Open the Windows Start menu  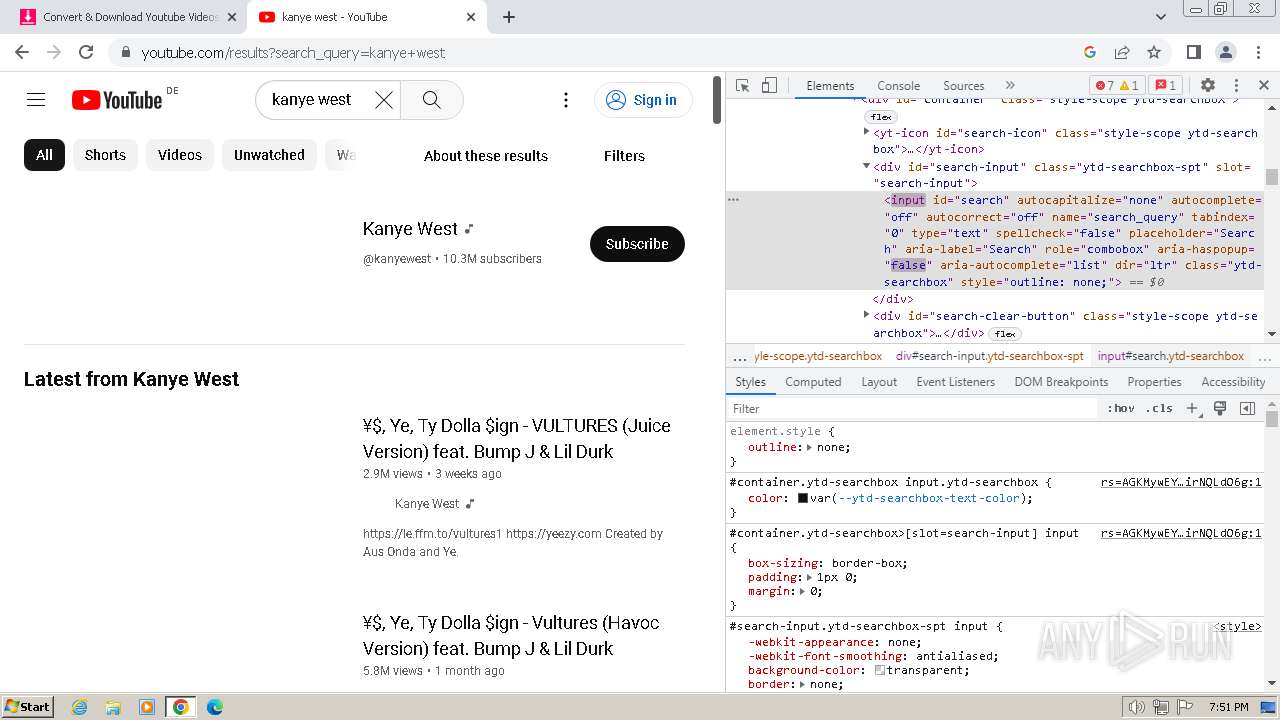28,707
